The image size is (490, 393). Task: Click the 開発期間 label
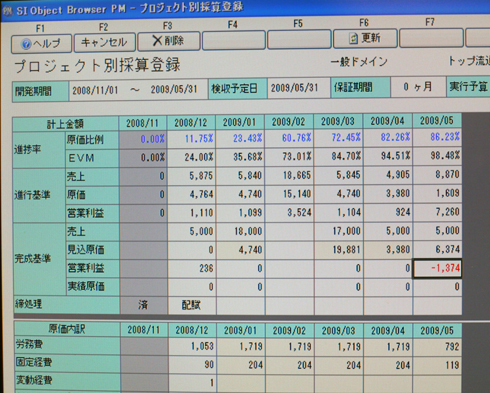40,91
